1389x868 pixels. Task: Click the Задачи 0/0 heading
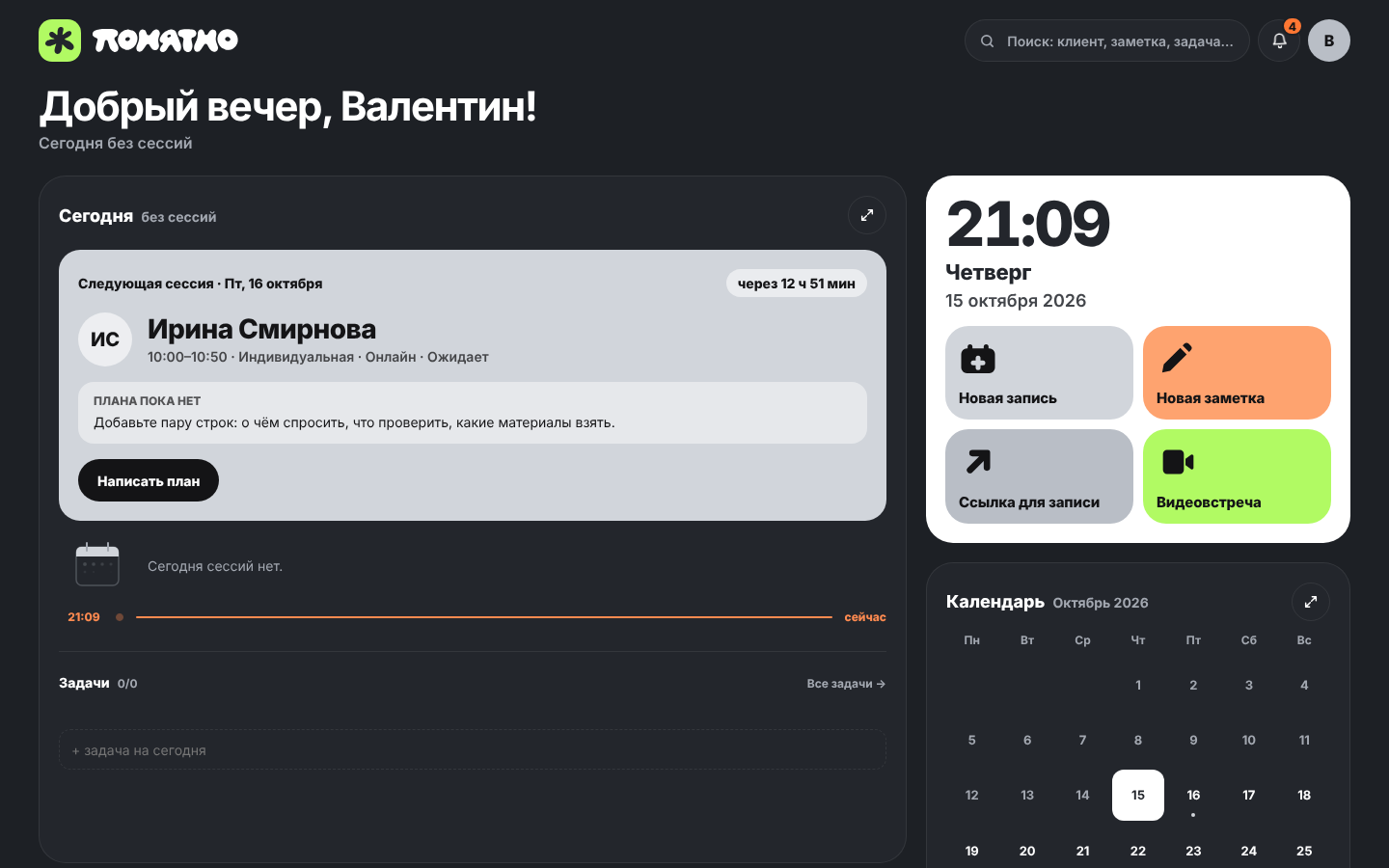(98, 683)
